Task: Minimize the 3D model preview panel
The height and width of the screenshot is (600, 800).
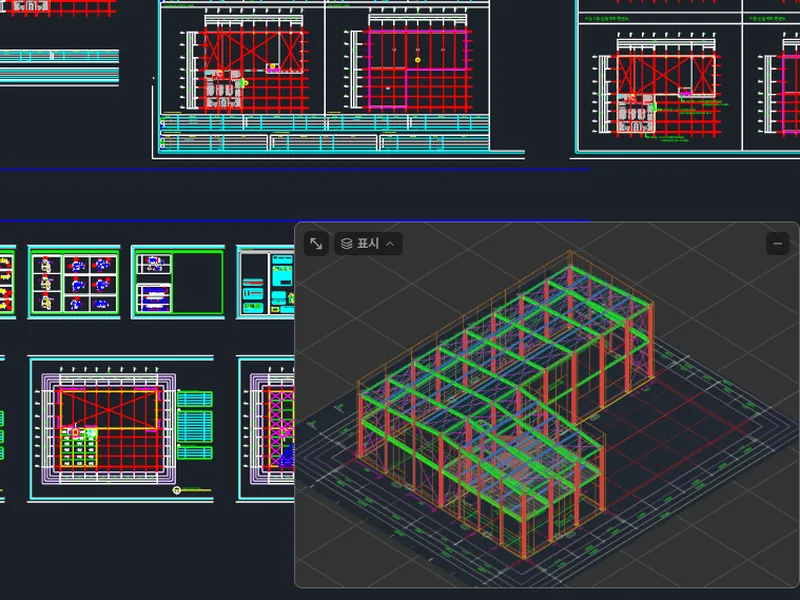Action: [778, 244]
